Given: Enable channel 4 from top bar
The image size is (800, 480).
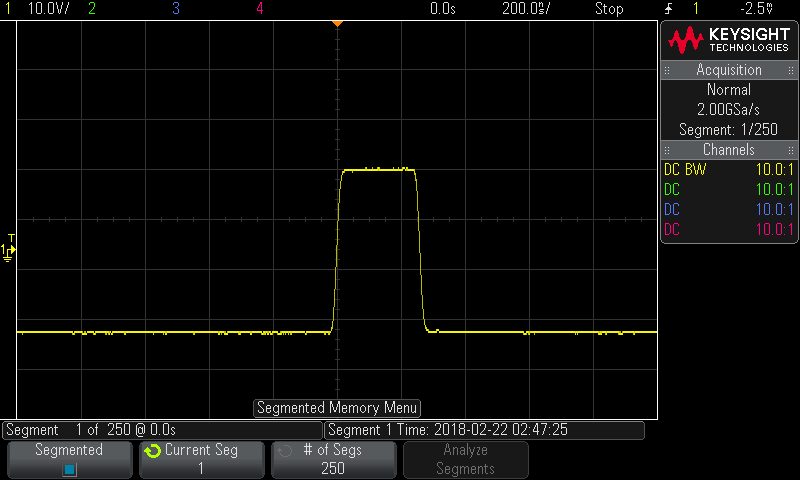Looking at the screenshot, I should click(260, 9).
